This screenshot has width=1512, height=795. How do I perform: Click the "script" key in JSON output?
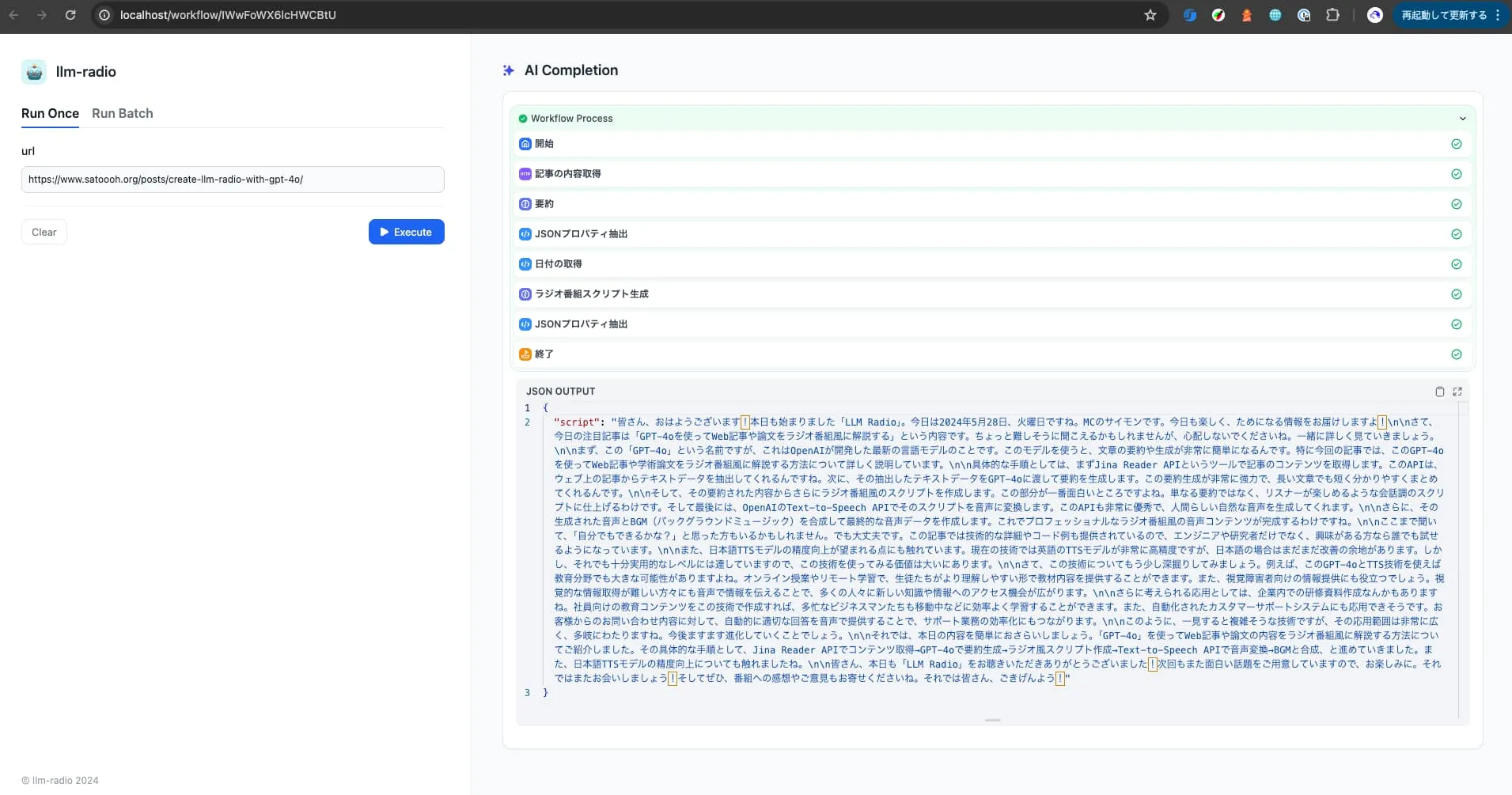point(577,422)
